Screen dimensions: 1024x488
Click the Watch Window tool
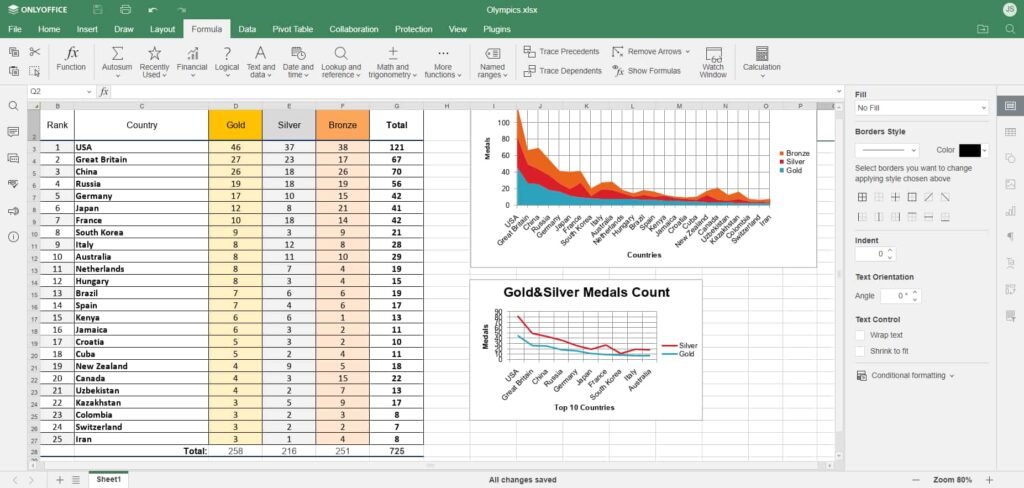coord(713,63)
